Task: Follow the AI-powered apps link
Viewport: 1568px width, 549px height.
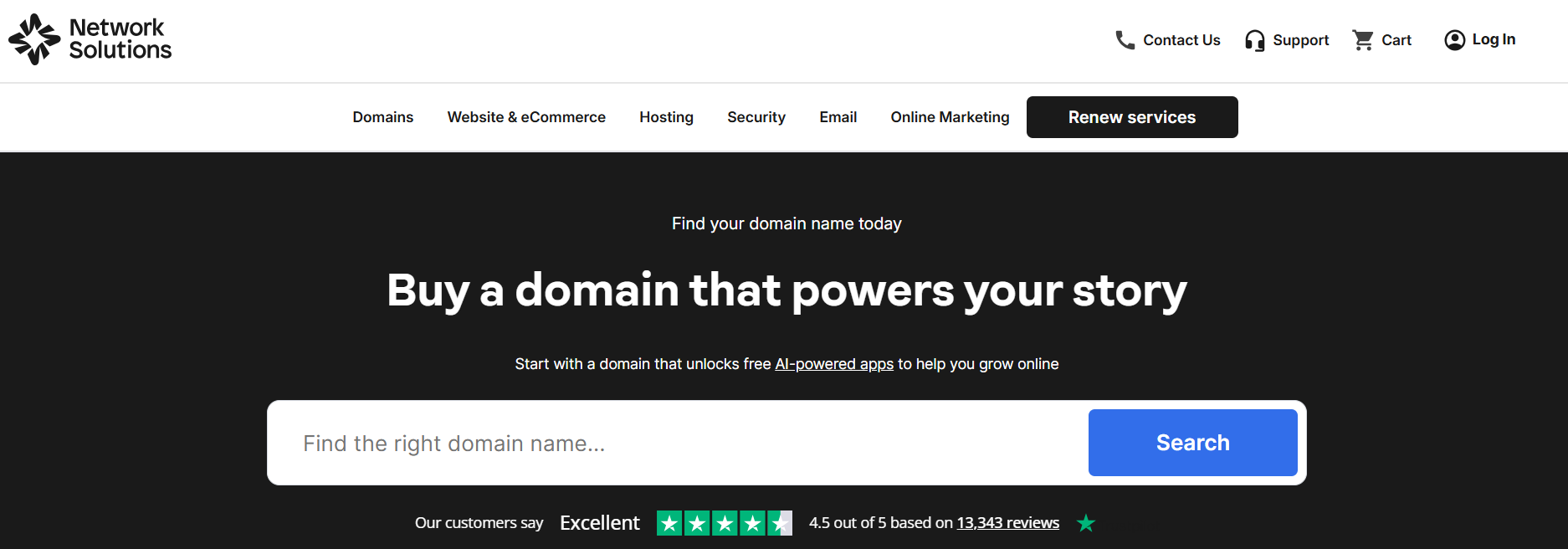Action: coord(834,364)
